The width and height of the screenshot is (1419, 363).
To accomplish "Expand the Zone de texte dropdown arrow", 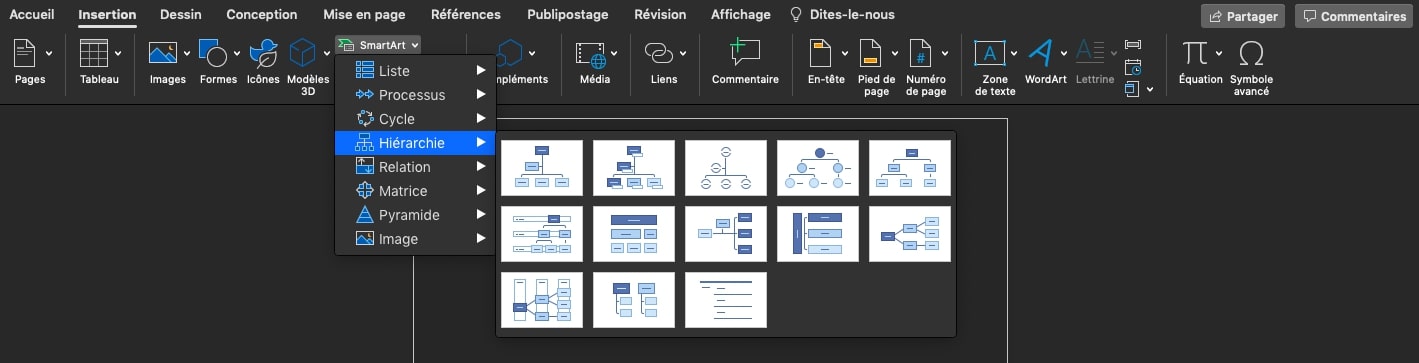I will [x=1014, y=53].
